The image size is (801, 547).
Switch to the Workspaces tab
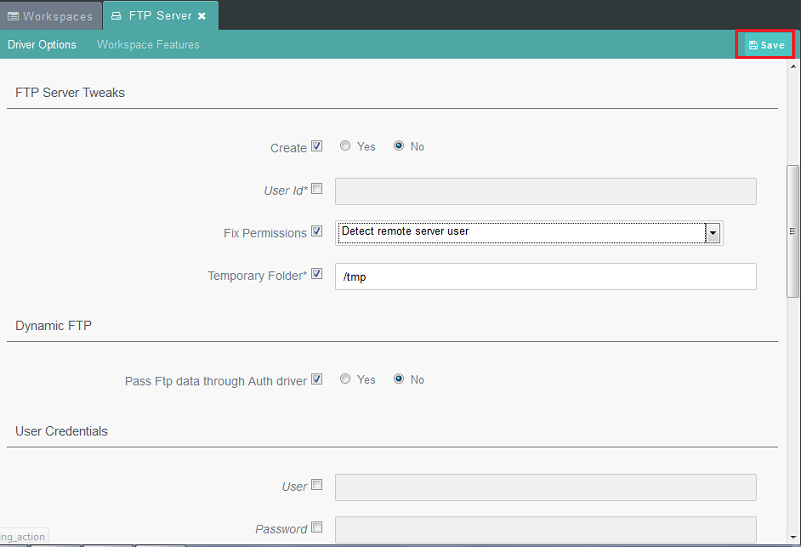(x=50, y=16)
